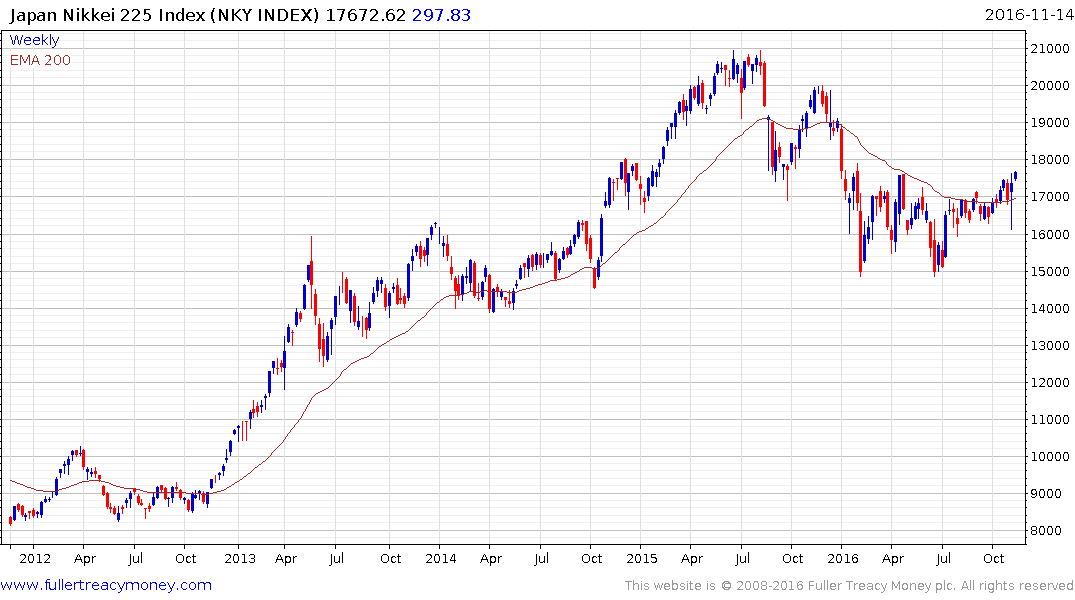Click the 15000 price axis label
Image resolution: width=1075 pixels, height=600 pixels.
tap(1050, 272)
